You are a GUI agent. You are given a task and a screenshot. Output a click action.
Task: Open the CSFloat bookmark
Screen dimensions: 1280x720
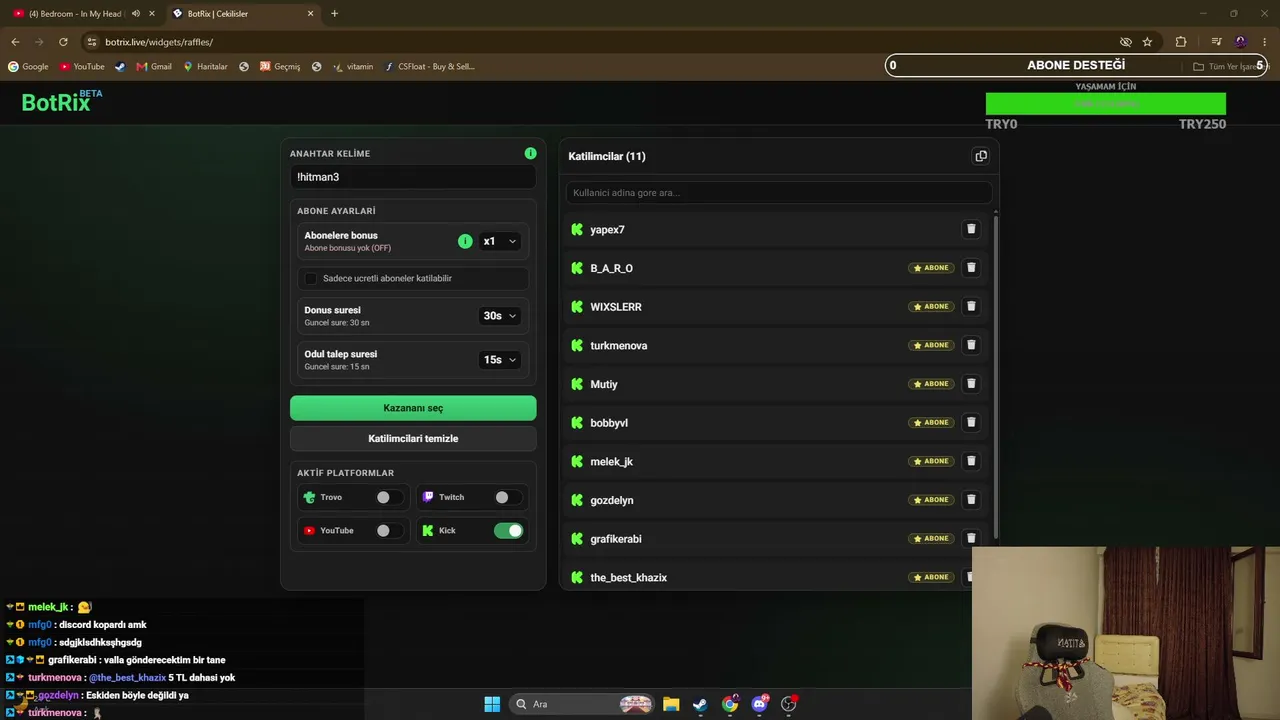(429, 67)
